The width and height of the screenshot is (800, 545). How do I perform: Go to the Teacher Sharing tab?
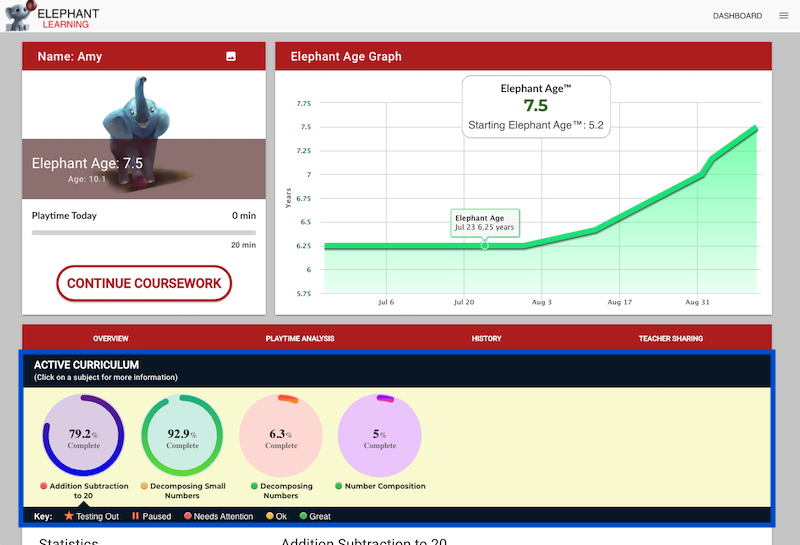[670, 338]
